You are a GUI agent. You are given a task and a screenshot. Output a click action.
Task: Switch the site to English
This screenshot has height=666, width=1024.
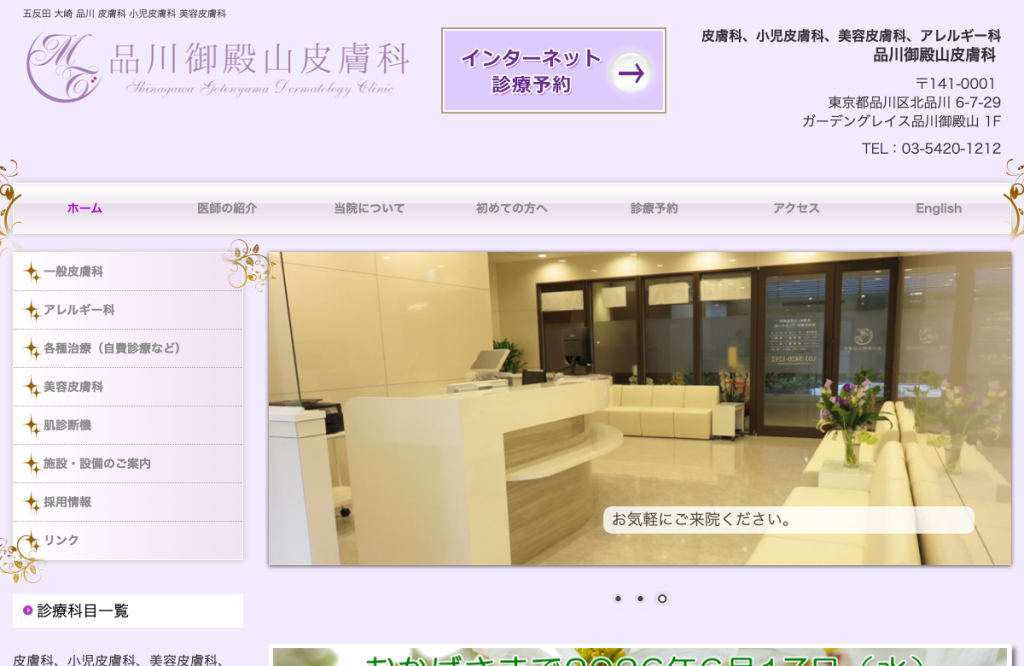[x=938, y=208]
